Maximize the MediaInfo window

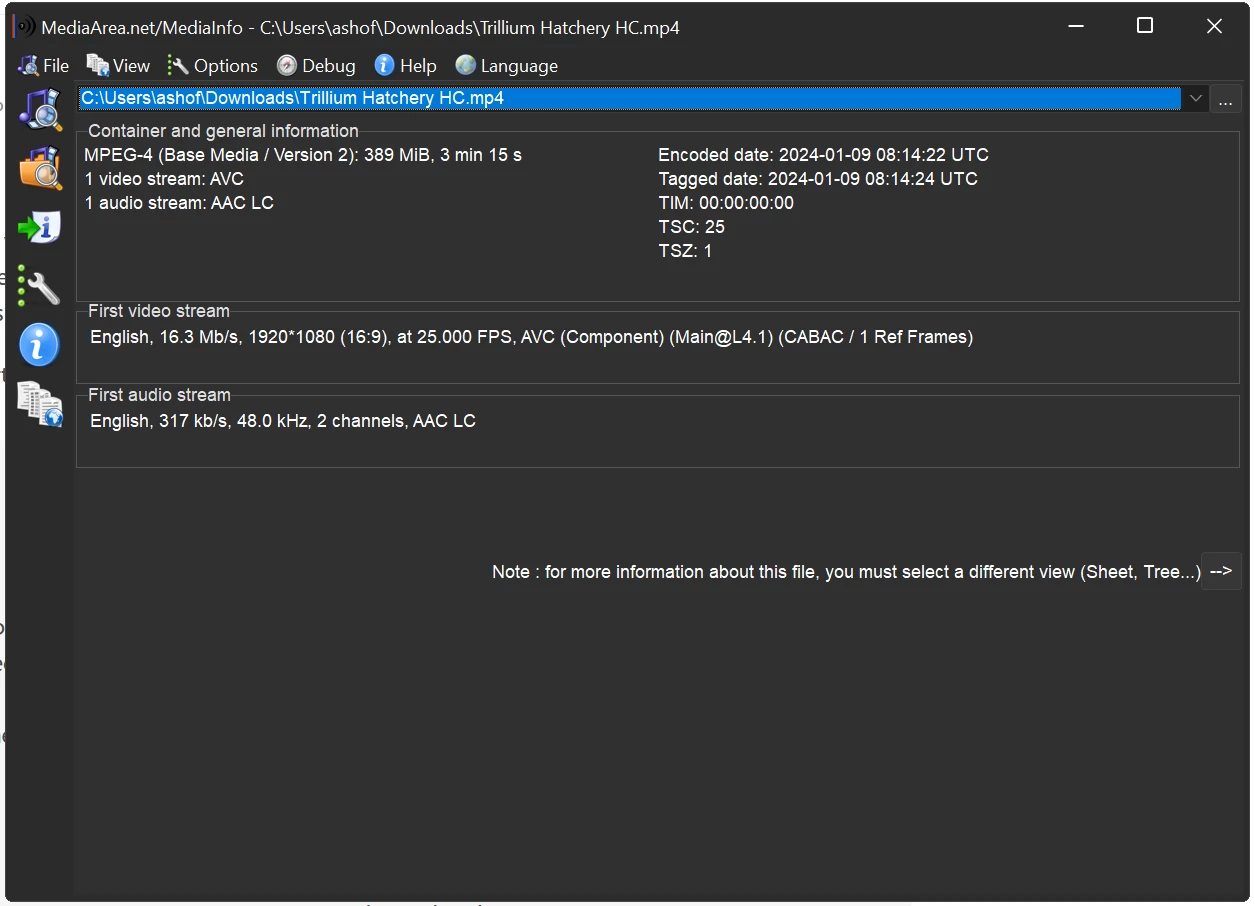click(x=1145, y=27)
